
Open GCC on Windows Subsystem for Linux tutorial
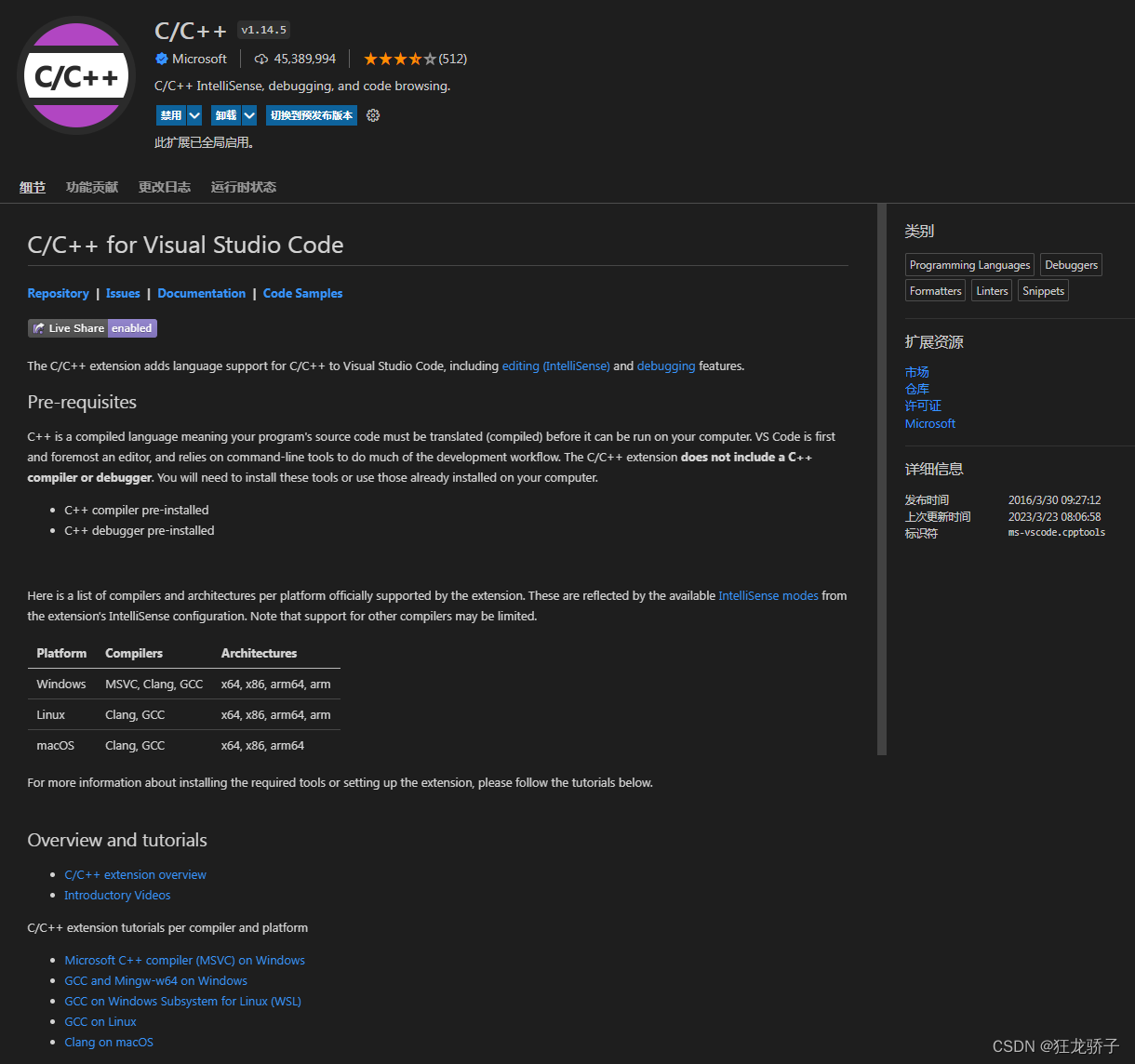tap(183, 1002)
